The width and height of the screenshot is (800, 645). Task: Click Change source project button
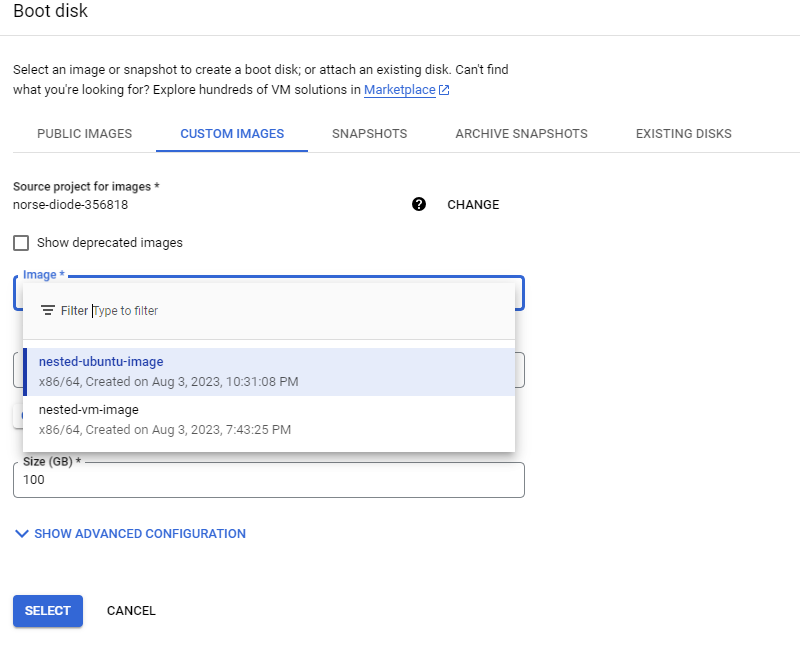(x=473, y=205)
